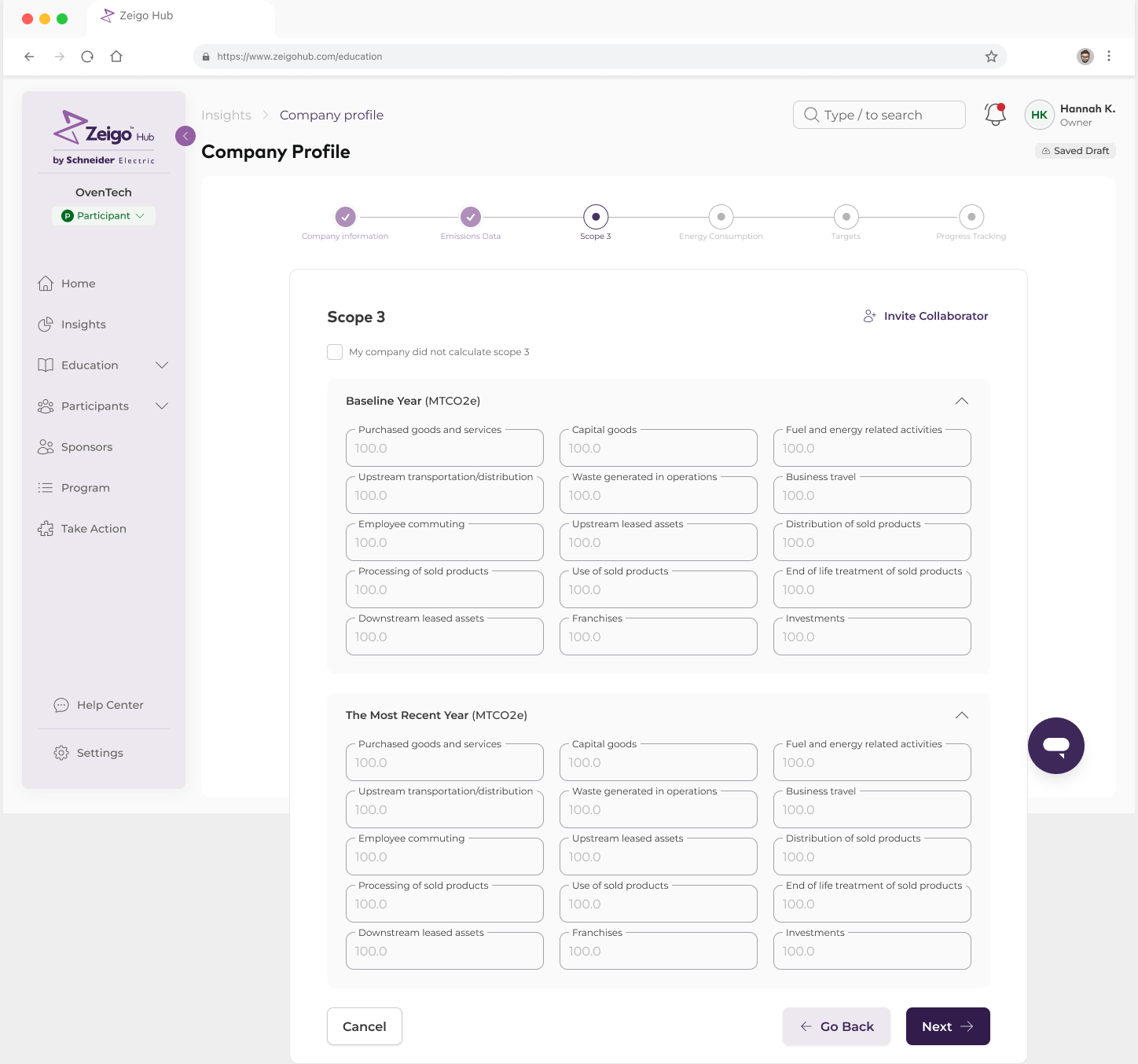This screenshot has width=1138, height=1064.
Task: Go to Energy Consumption step
Action: coord(721,217)
